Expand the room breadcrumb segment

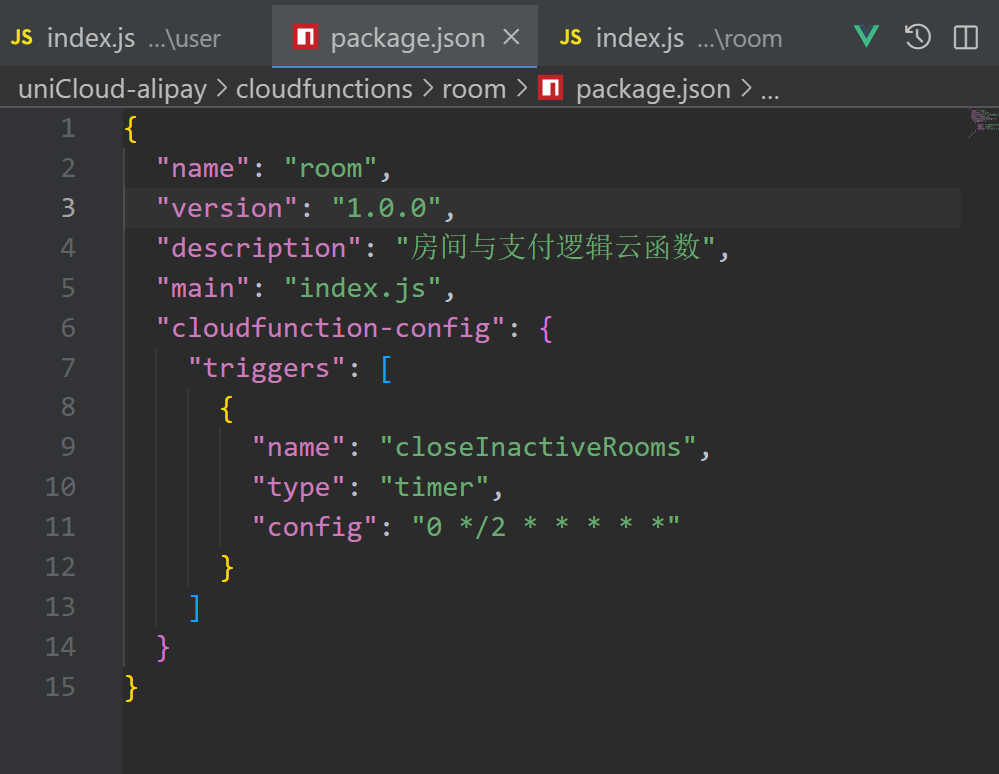(x=474, y=89)
